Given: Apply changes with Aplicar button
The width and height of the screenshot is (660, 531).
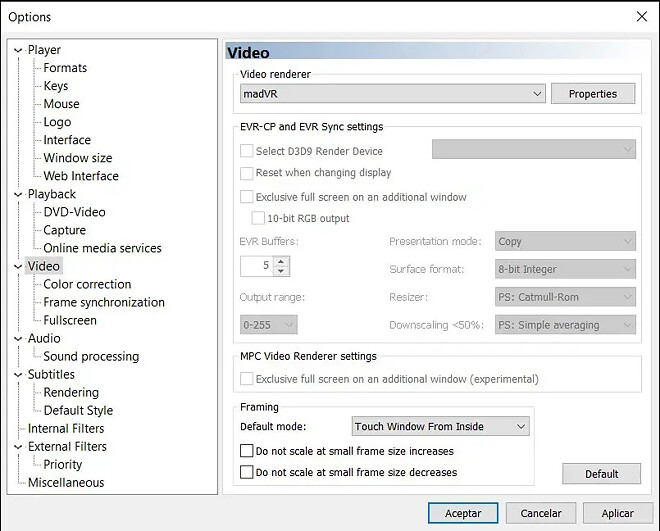Looking at the screenshot, I should pos(617,513).
